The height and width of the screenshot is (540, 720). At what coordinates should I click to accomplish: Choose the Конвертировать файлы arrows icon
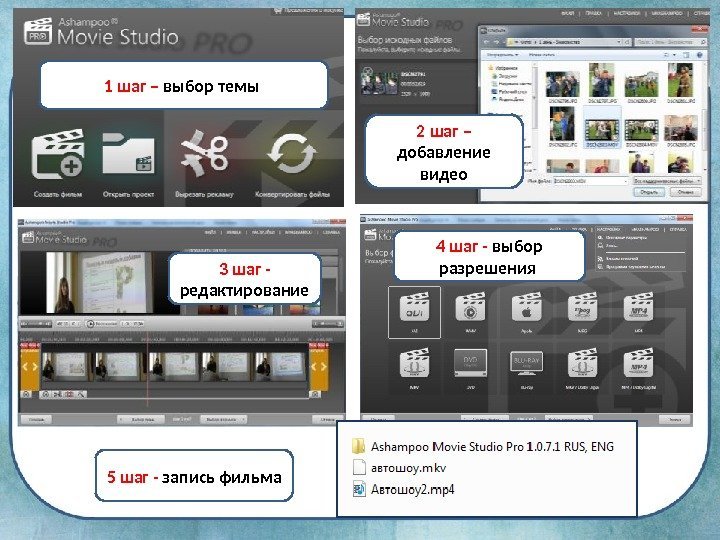pyautogui.click(x=292, y=154)
